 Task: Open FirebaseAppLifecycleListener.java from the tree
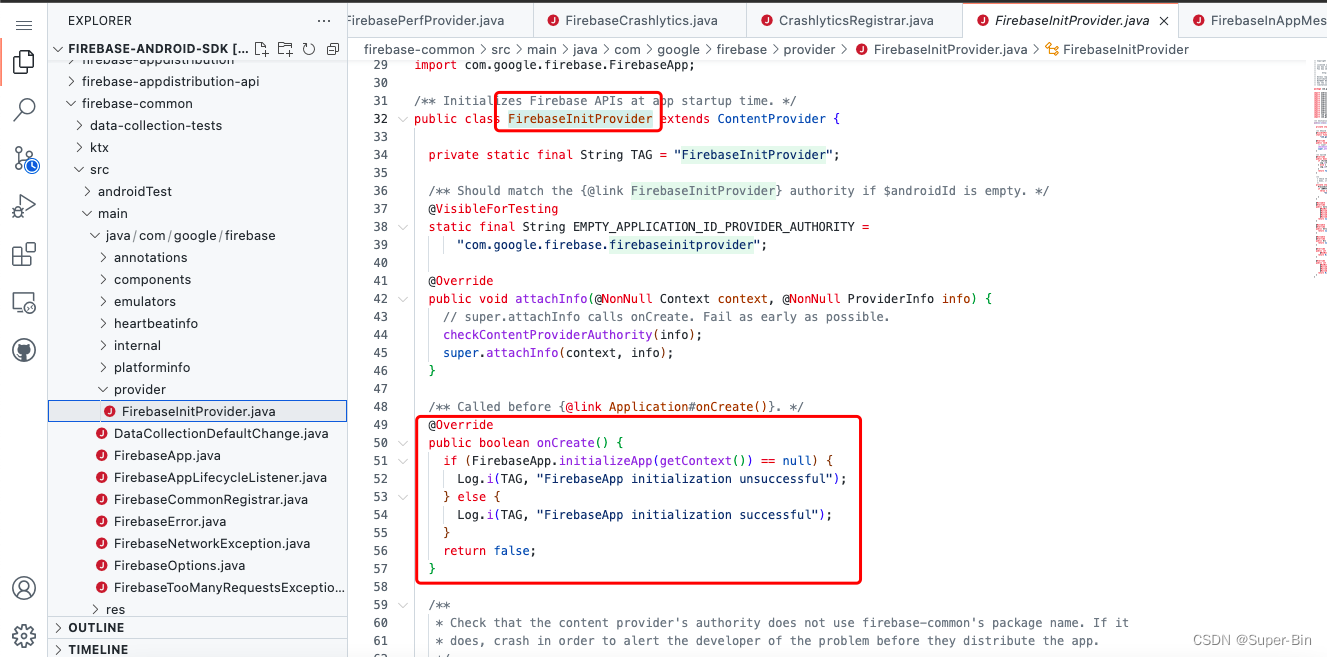tap(197, 477)
